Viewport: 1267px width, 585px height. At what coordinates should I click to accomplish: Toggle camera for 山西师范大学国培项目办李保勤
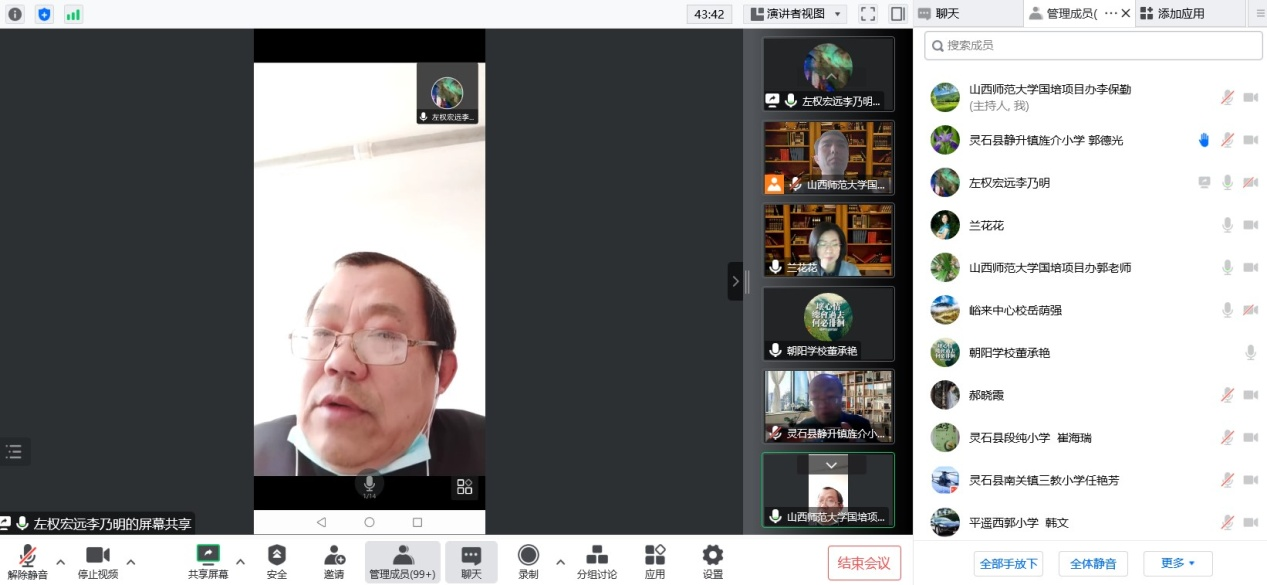coord(1250,97)
